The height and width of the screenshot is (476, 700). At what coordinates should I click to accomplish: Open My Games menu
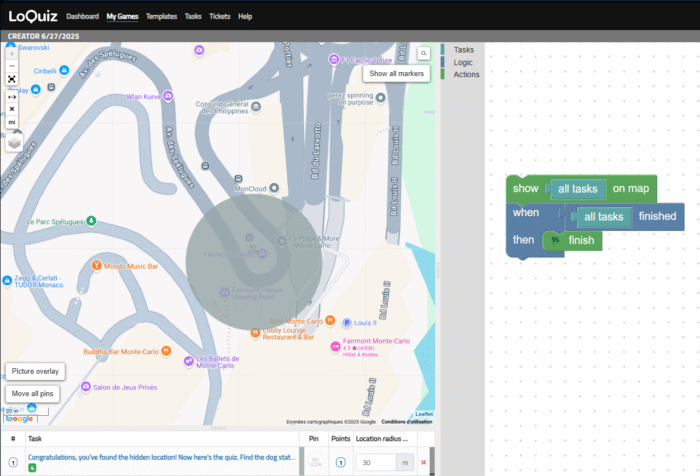pos(122,17)
